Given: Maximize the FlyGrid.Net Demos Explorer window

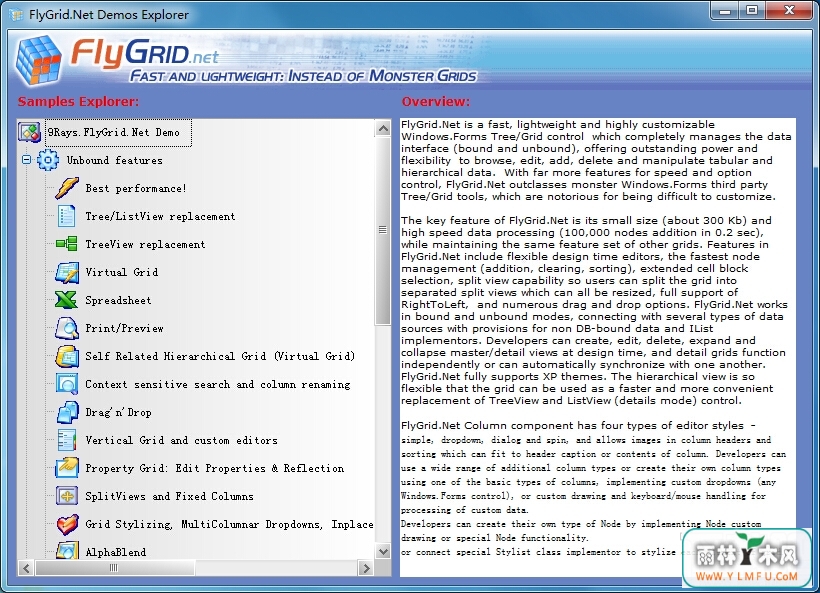Looking at the screenshot, I should coord(752,10).
